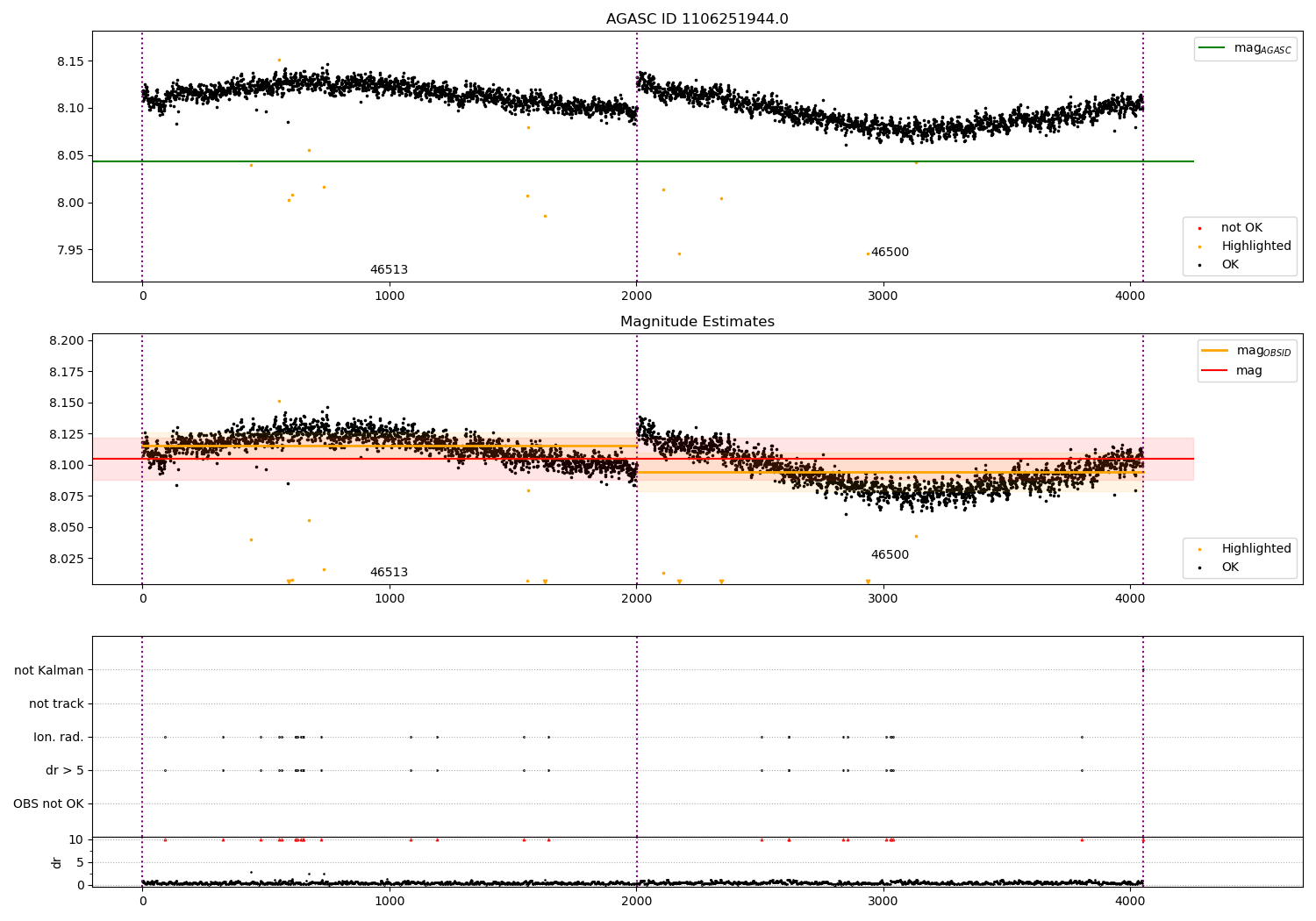Viewport: 1316px width, 921px height.
Task: Click the "8.125" y-axis tick label
Action: (68, 434)
